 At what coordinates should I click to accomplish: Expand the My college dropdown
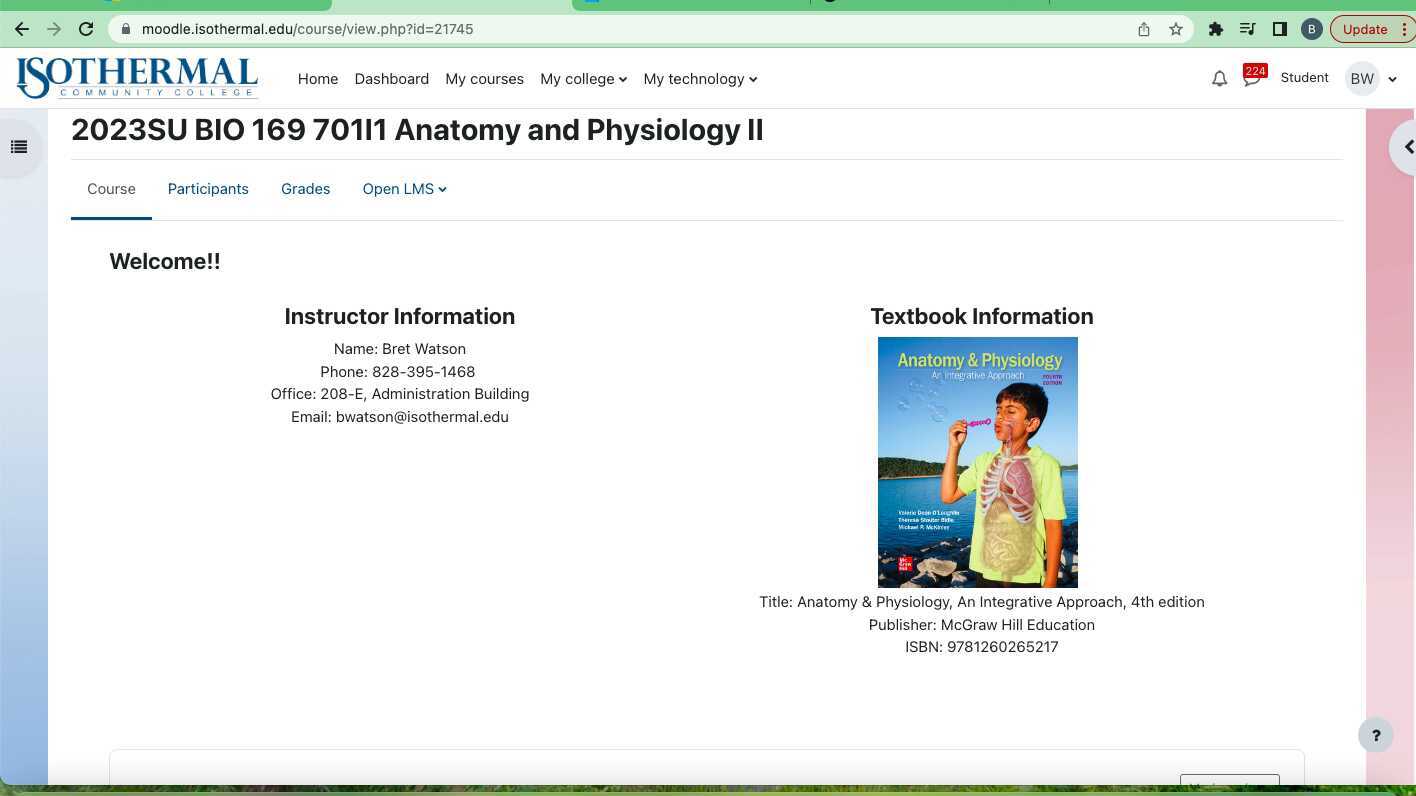tap(583, 79)
